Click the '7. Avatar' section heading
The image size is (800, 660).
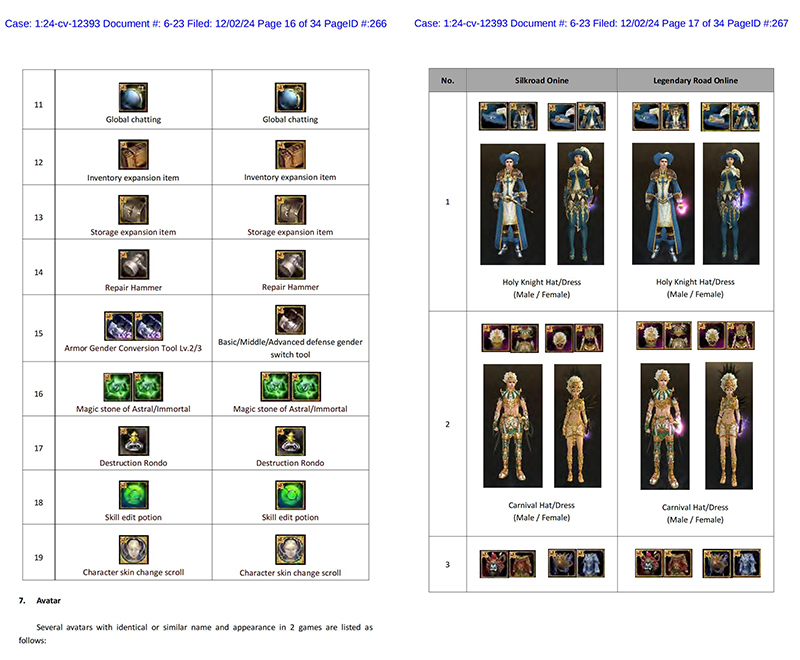click(x=39, y=601)
